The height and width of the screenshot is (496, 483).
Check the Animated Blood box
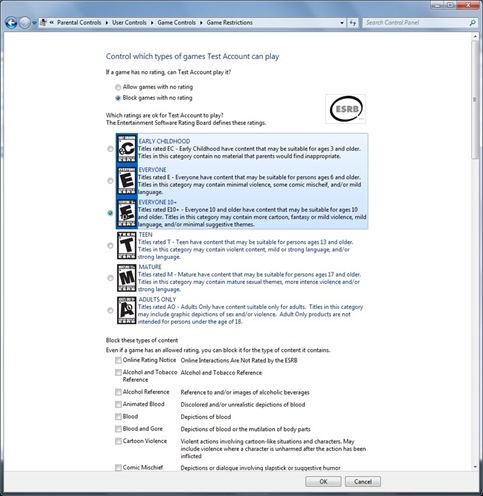click(x=118, y=404)
